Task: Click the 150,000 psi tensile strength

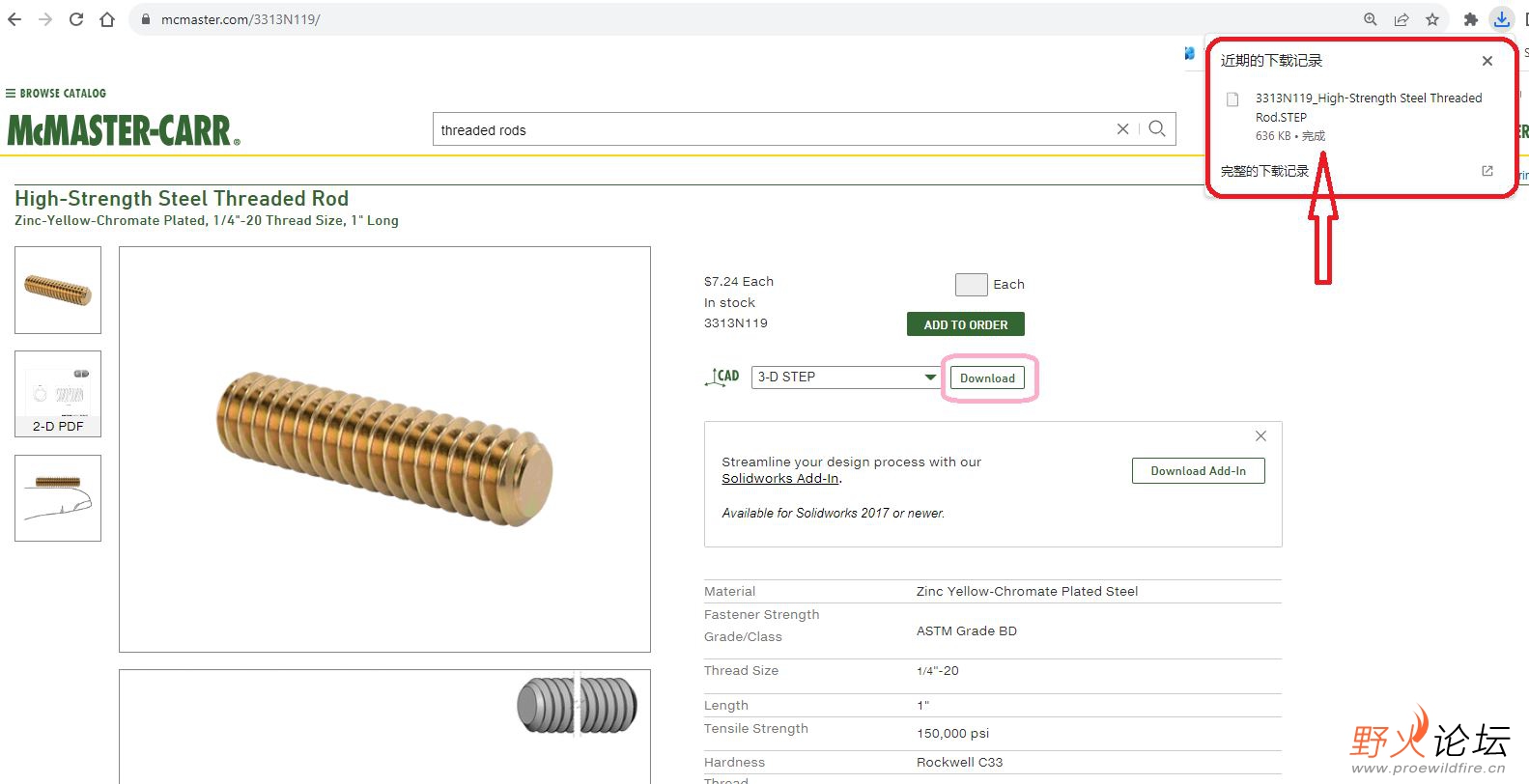Action: (x=953, y=734)
